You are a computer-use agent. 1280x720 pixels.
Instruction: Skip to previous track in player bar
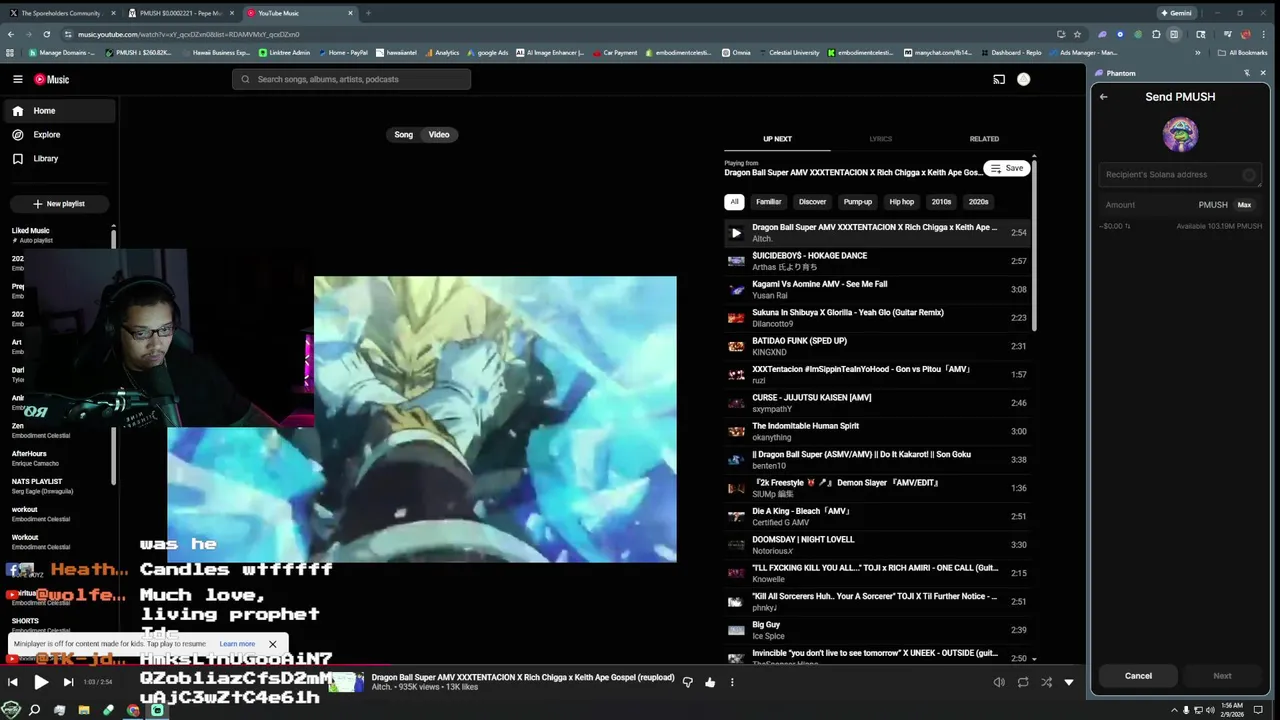coord(13,682)
